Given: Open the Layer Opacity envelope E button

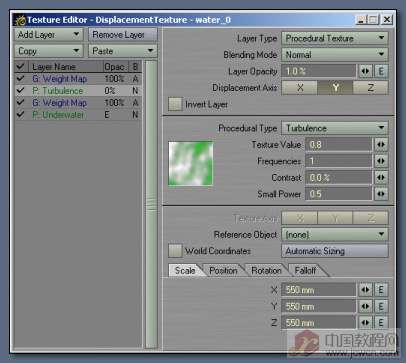Looking at the screenshot, I should 381,71.
